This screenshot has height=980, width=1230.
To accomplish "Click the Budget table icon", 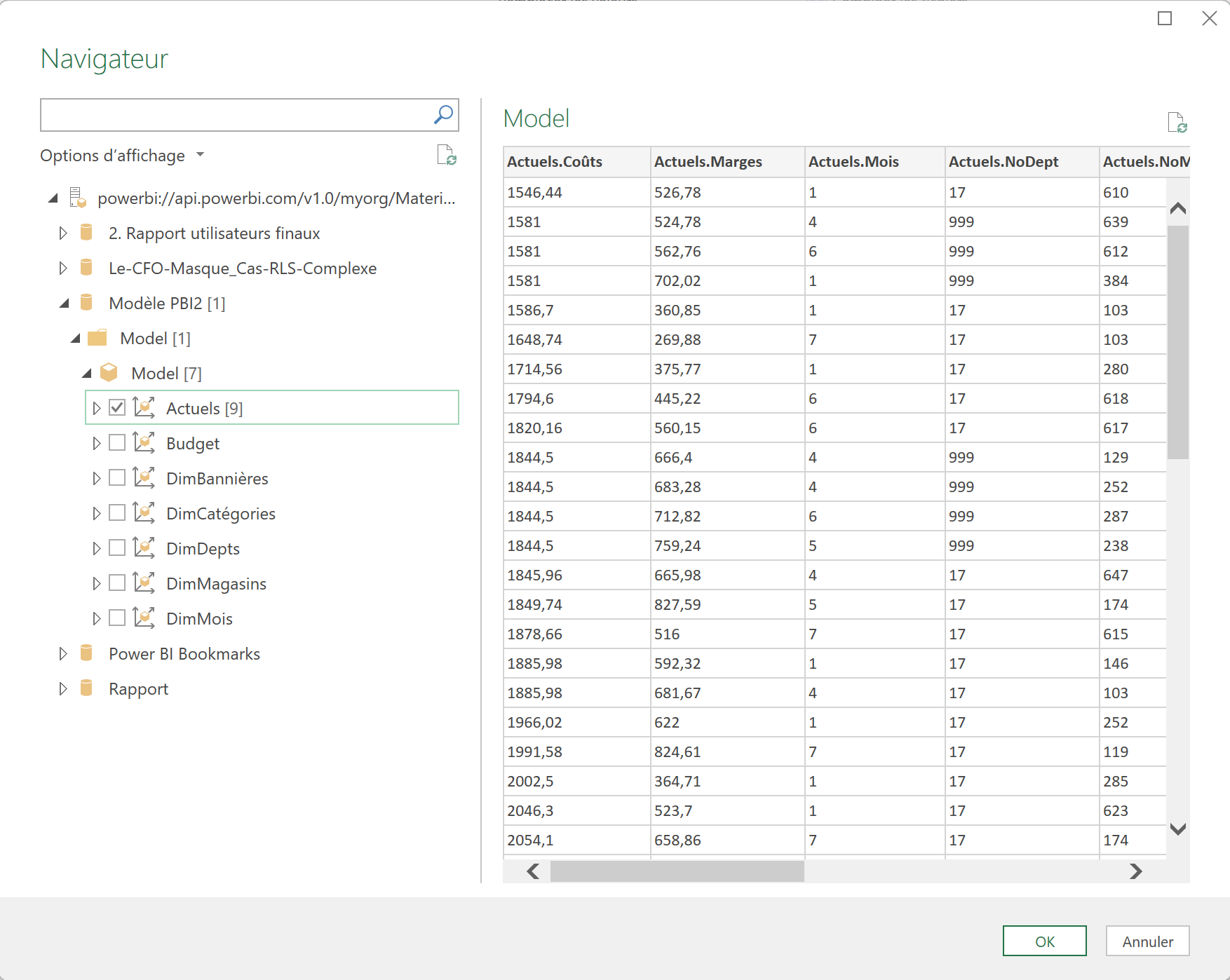I will click(x=144, y=442).
